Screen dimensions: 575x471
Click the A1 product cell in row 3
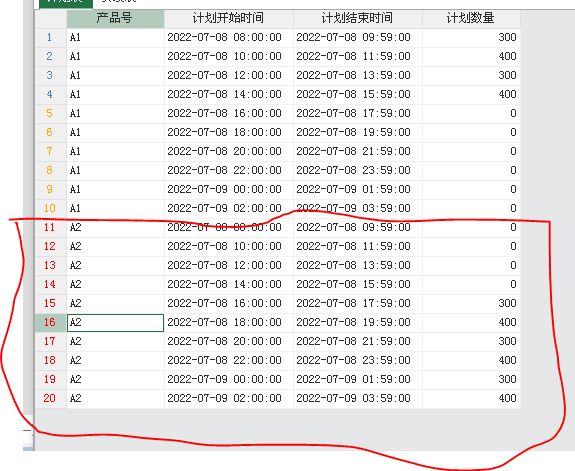115,76
